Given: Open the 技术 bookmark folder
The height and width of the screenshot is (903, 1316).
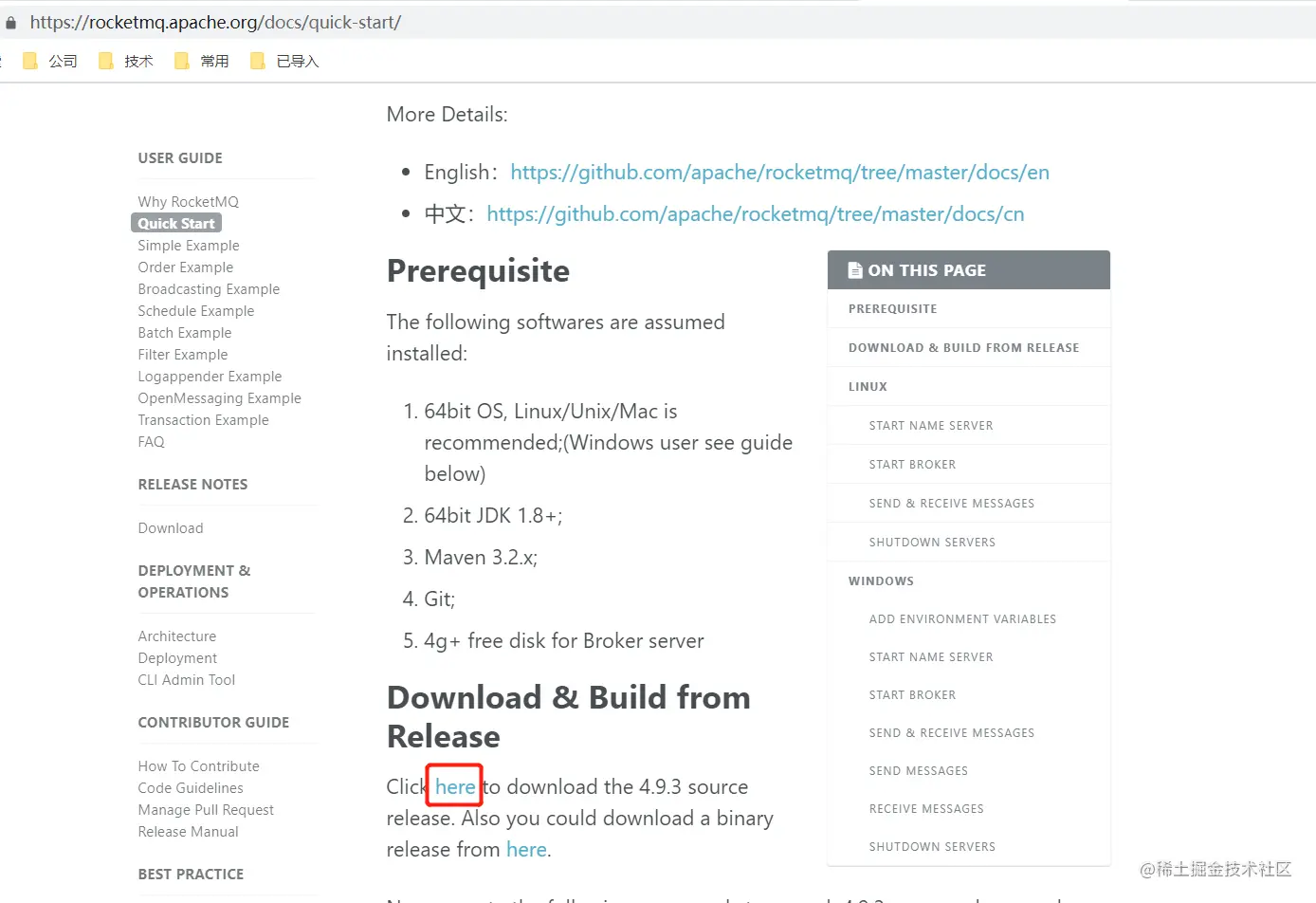Looking at the screenshot, I should pyautogui.click(x=126, y=61).
